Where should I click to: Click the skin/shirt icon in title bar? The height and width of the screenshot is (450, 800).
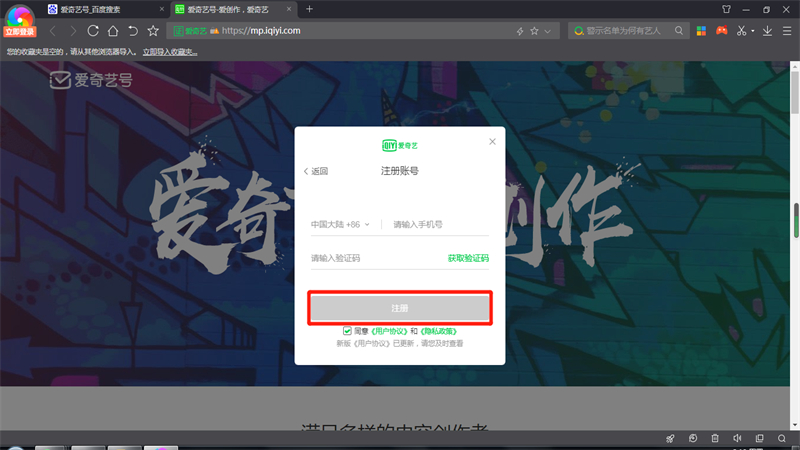point(726,9)
